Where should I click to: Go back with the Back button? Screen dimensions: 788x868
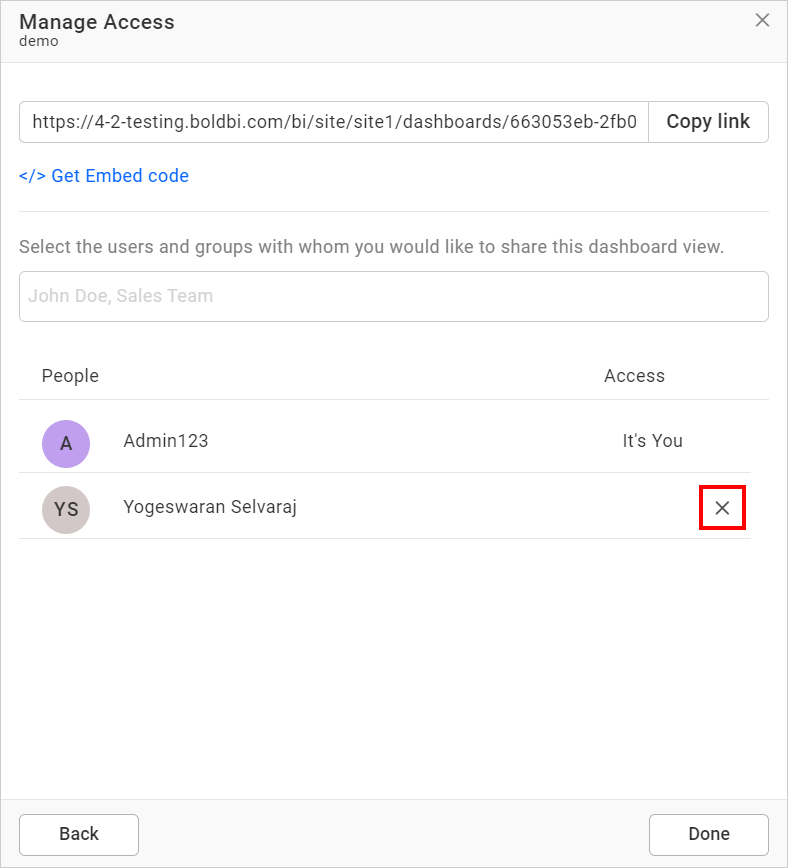[79, 834]
